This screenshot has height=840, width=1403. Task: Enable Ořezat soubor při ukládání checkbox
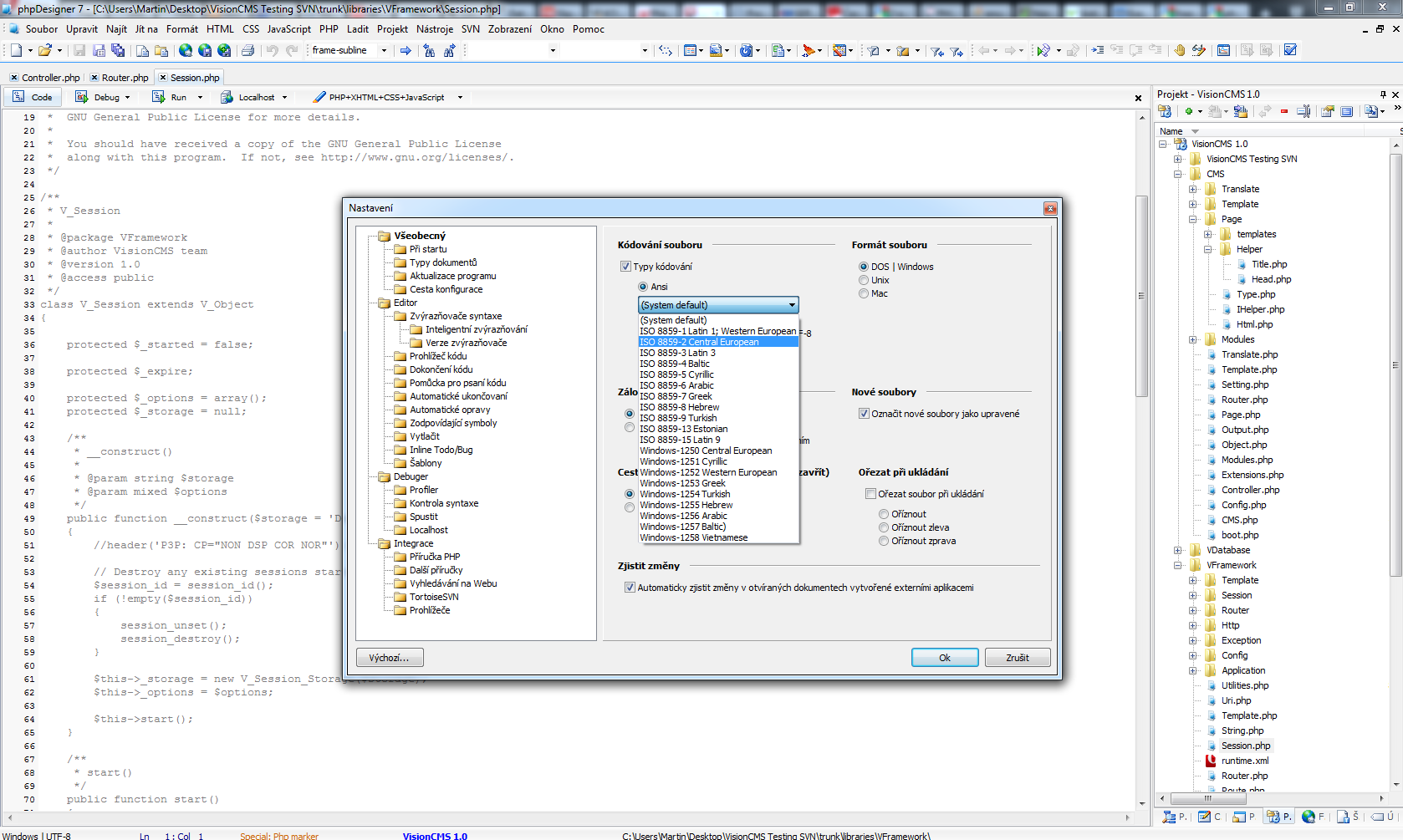tap(870, 494)
